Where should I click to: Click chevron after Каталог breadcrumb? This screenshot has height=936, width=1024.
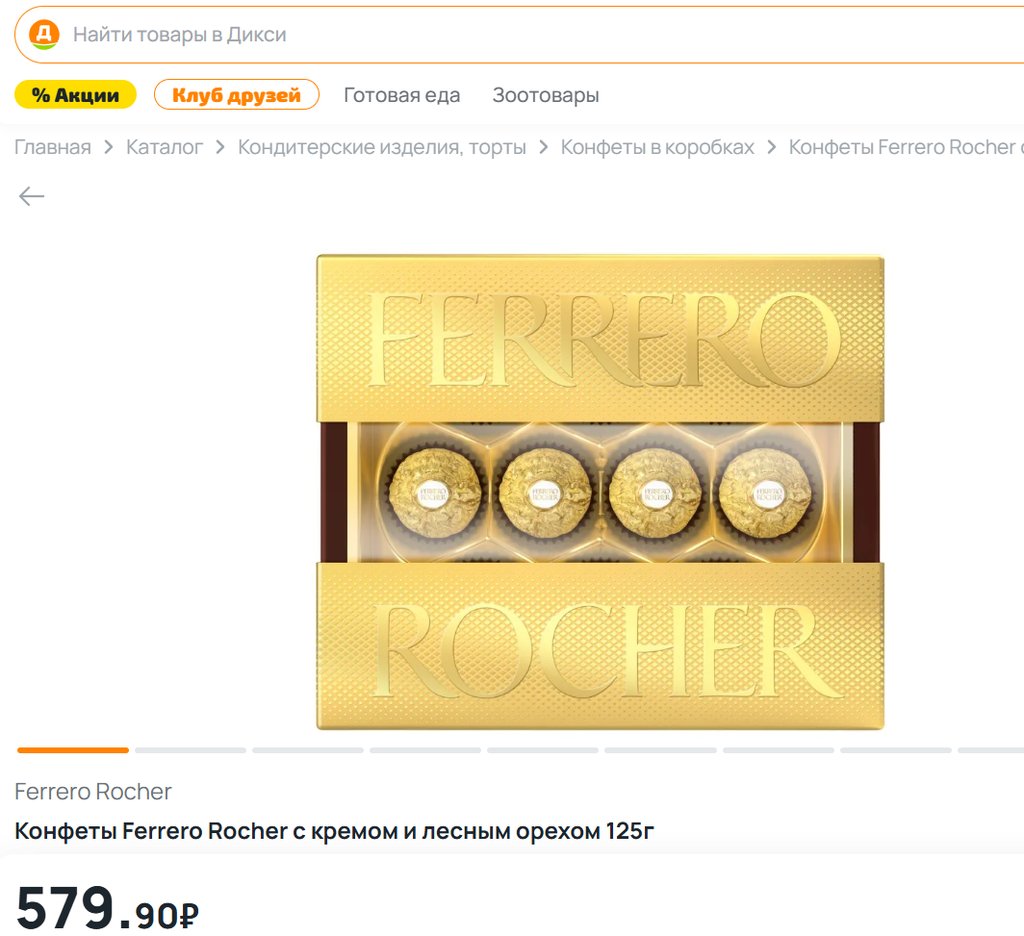click(x=220, y=147)
